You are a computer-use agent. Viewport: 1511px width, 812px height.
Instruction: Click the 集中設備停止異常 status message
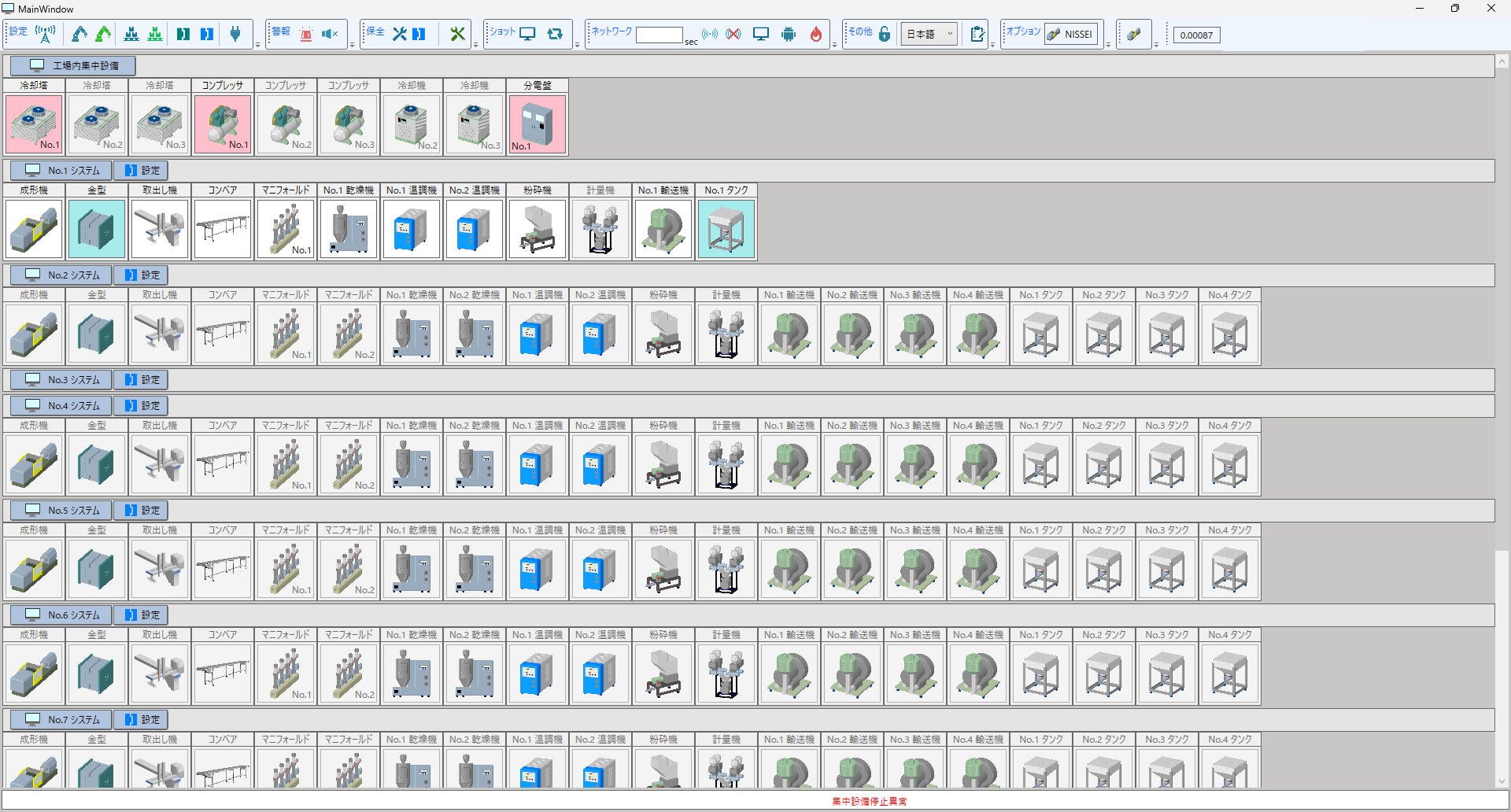pyautogui.click(x=870, y=801)
